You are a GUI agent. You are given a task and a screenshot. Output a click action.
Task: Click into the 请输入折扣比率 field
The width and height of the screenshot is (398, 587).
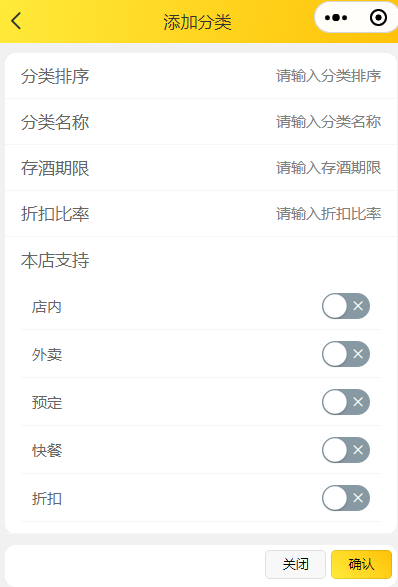coord(328,214)
